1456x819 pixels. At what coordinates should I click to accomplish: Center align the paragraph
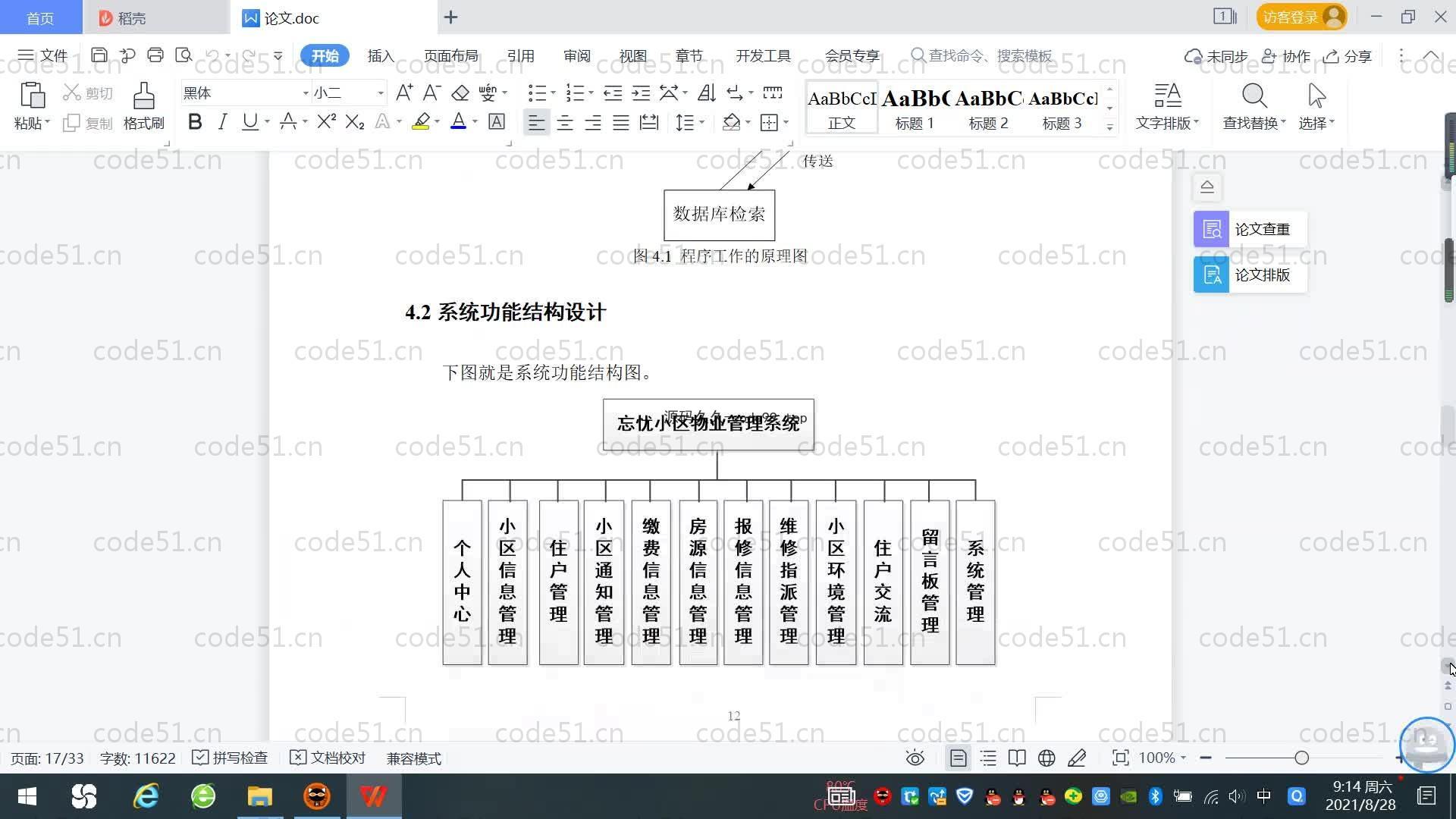(x=565, y=122)
